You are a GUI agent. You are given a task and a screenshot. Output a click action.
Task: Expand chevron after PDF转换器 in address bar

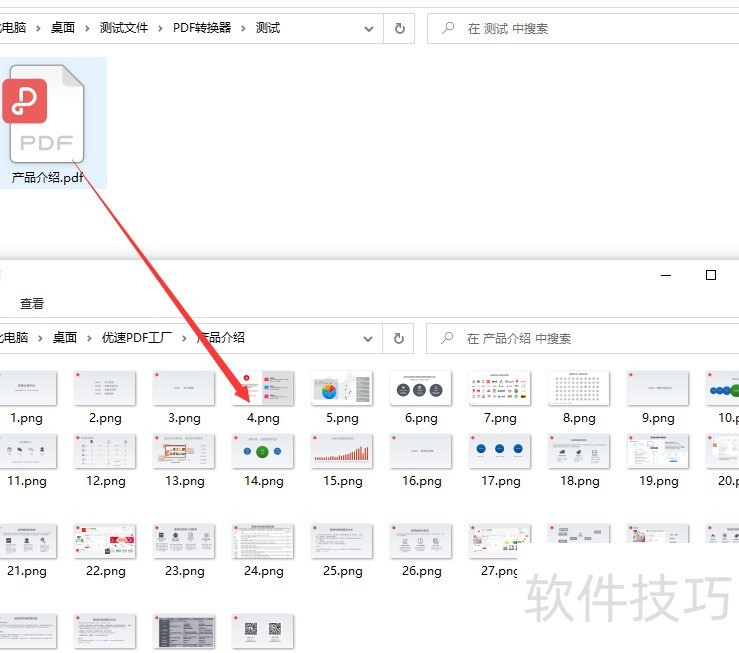[243, 29]
